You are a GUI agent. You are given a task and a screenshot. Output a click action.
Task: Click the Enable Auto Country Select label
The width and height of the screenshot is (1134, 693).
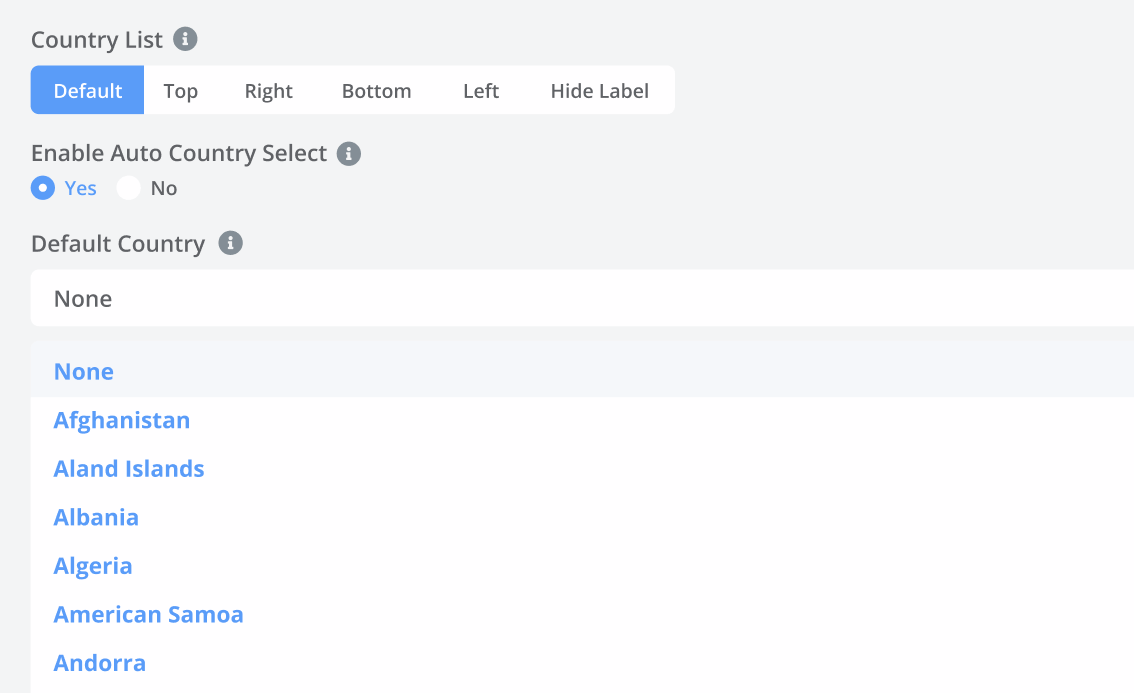coord(179,154)
